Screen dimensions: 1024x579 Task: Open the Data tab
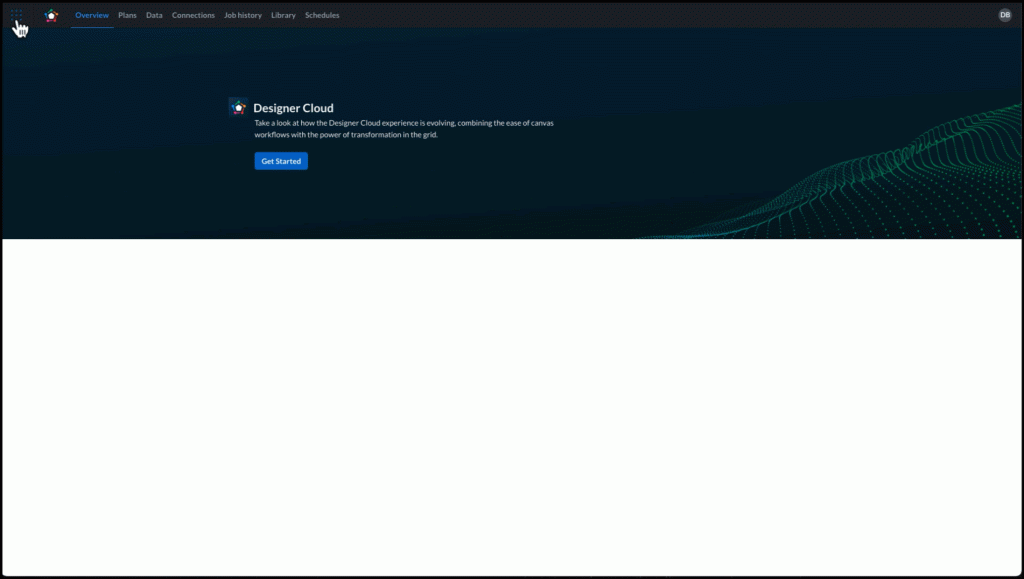(154, 15)
